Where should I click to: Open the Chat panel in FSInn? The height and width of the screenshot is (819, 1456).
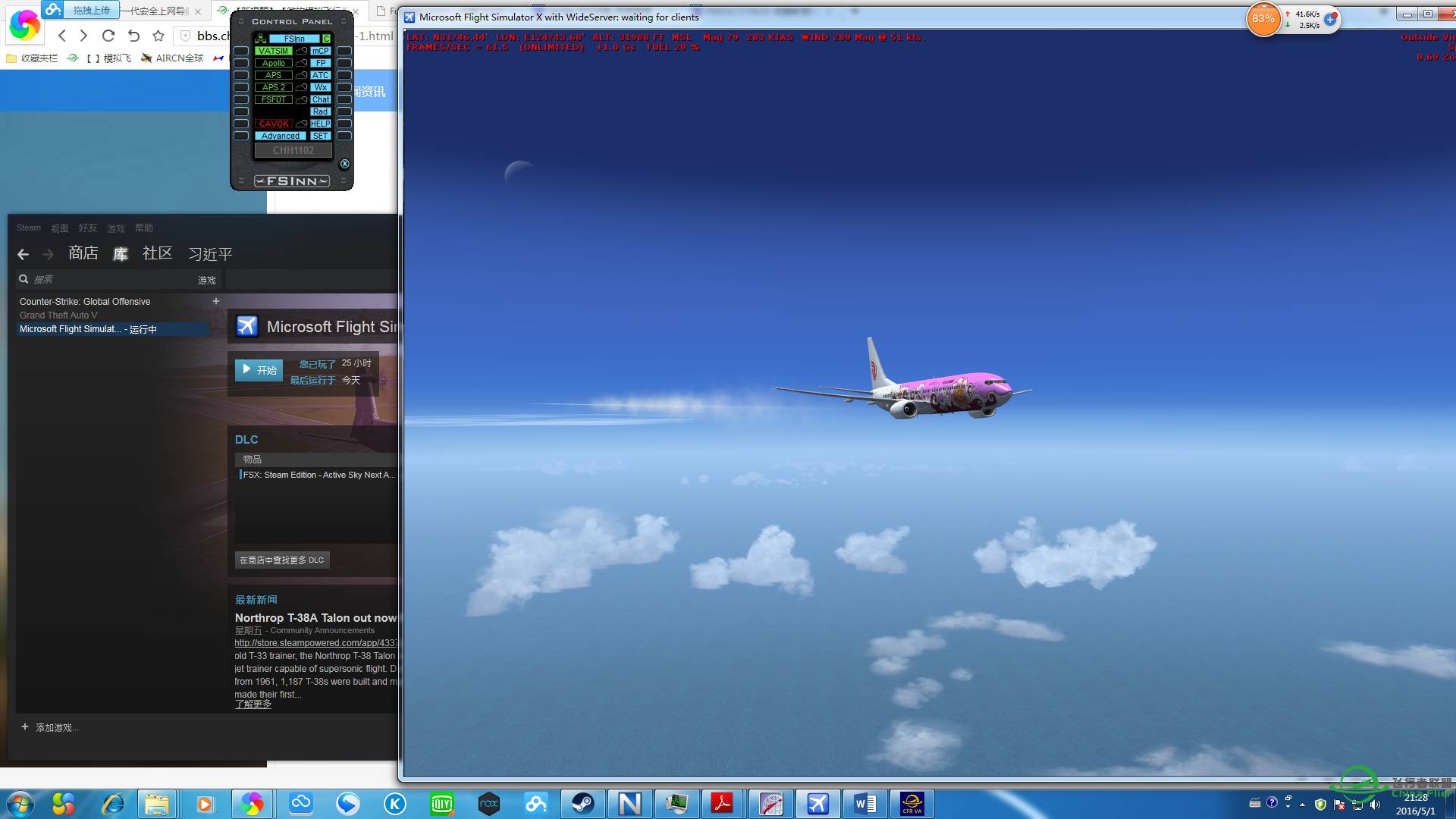[321, 99]
